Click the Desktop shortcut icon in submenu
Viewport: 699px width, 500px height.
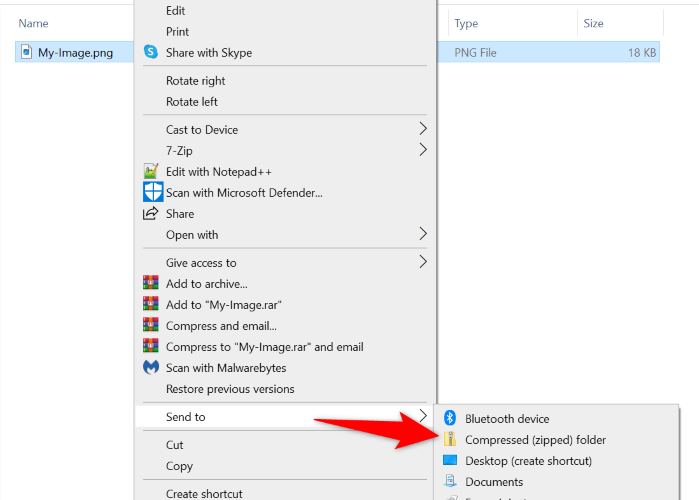coord(450,461)
